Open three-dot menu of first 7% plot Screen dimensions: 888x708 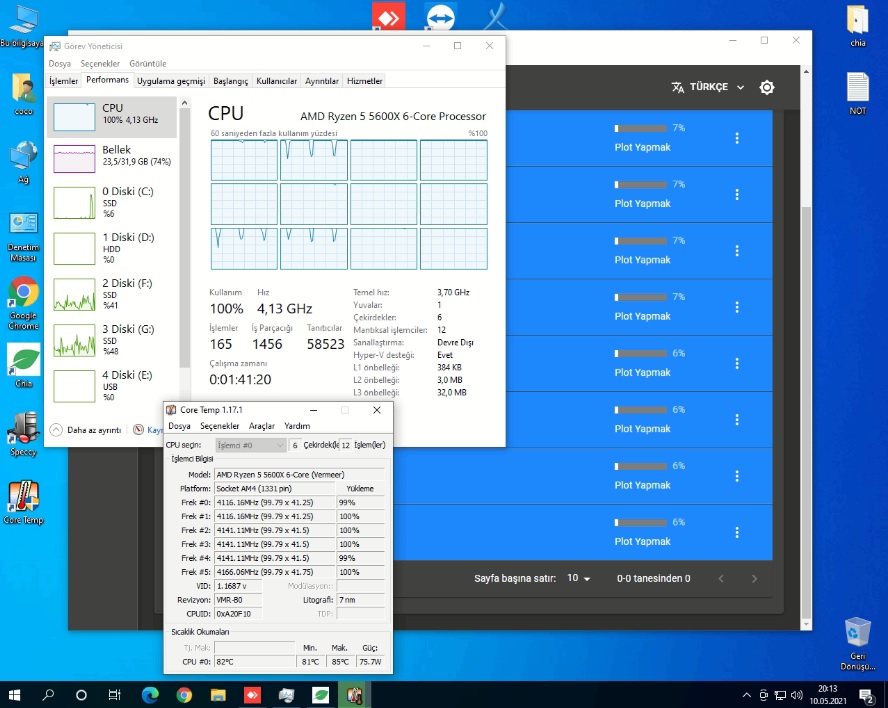(737, 138)
